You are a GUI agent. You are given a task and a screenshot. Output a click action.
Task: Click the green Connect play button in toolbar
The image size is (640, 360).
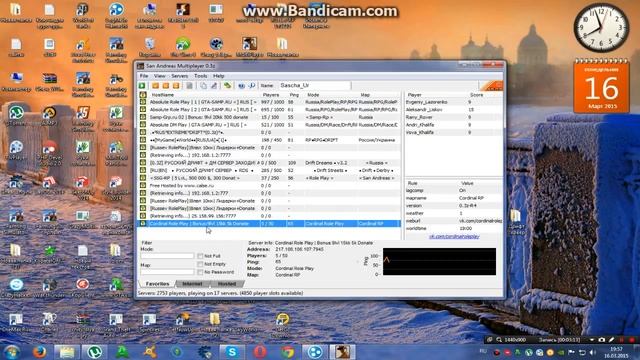[142, 86]
